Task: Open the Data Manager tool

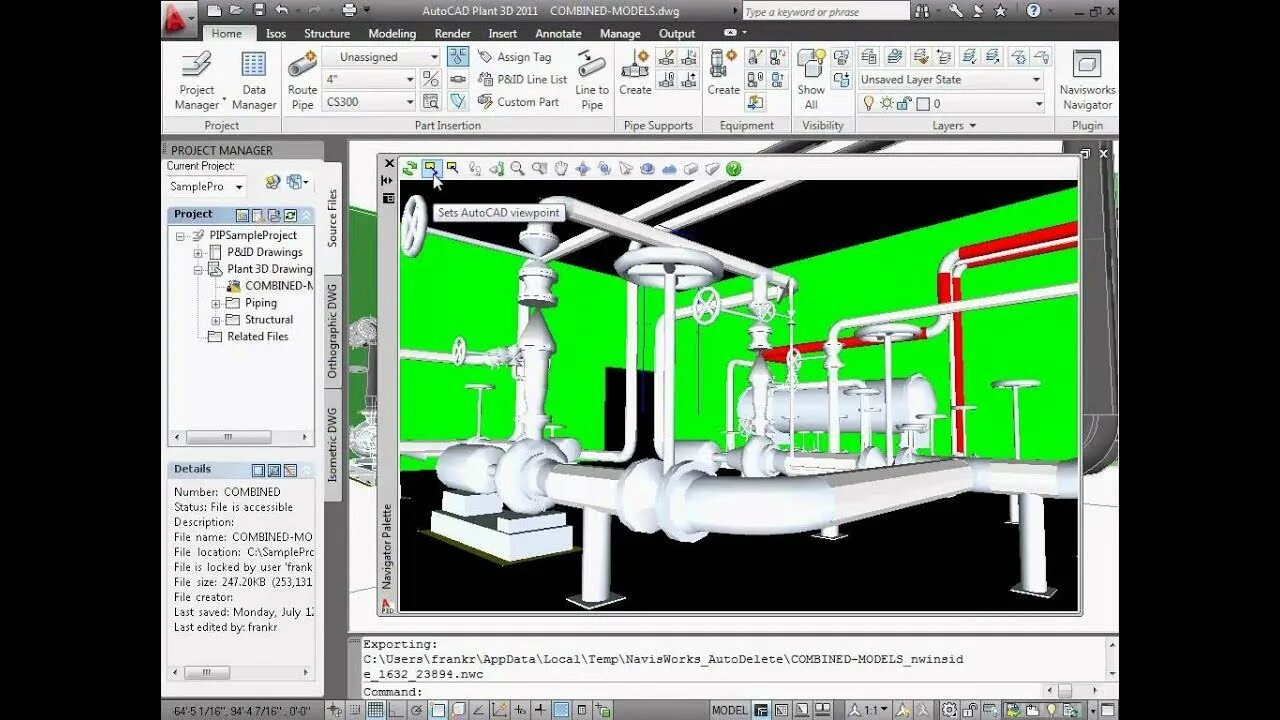Action: (x=254, y=80)
